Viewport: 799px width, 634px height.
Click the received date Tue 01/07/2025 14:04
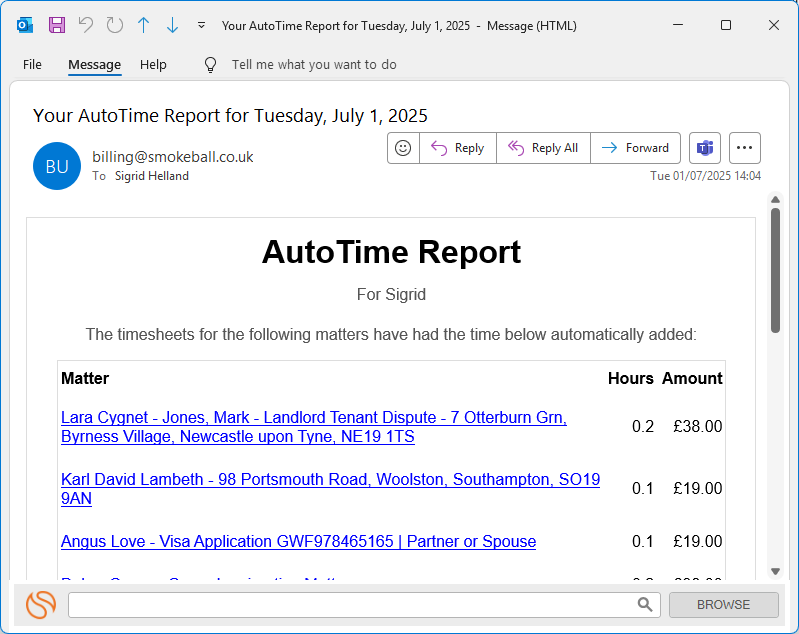pyautogui.click(x=705, y=176)
